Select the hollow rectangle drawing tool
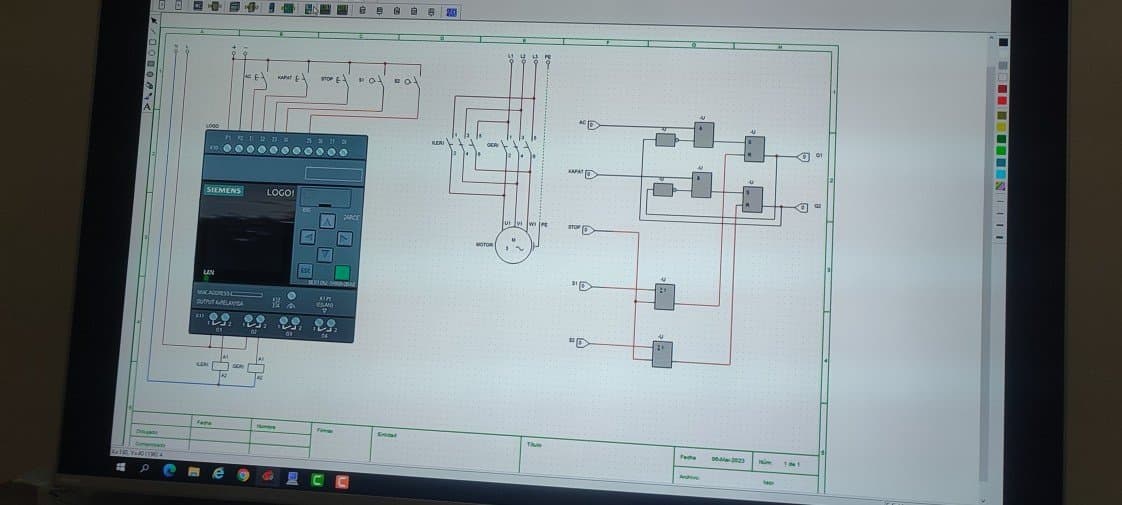This screenshot has width=1122, height=505. (152, 41)
